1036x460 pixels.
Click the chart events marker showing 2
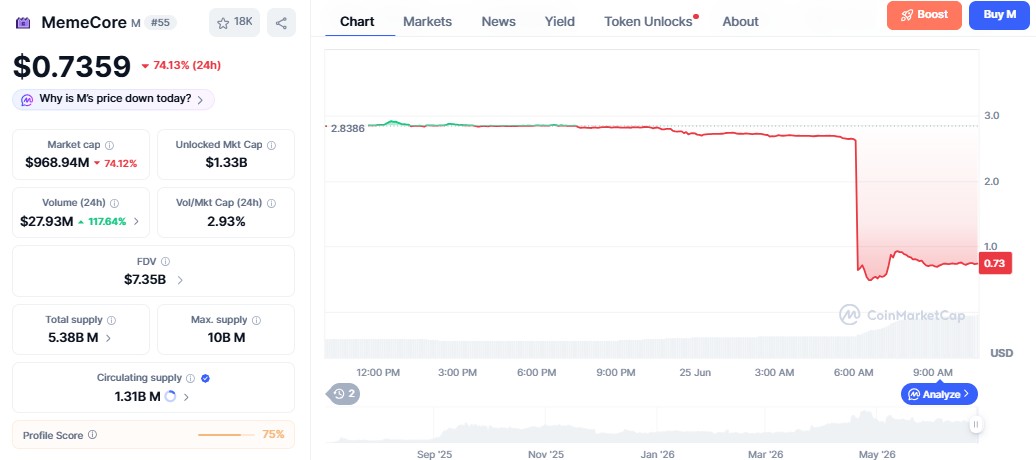coord(344,394)
